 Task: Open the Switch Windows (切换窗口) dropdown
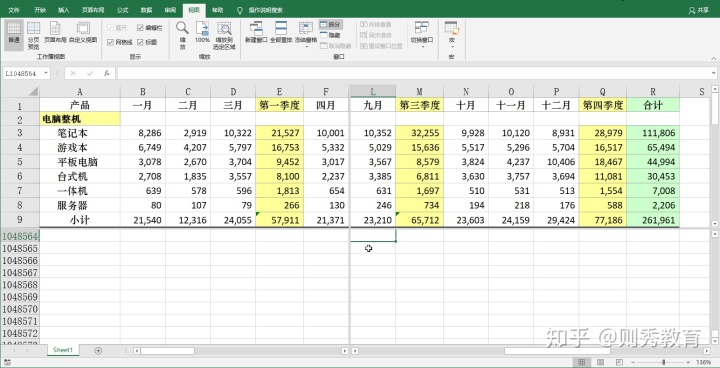point(422,35)
